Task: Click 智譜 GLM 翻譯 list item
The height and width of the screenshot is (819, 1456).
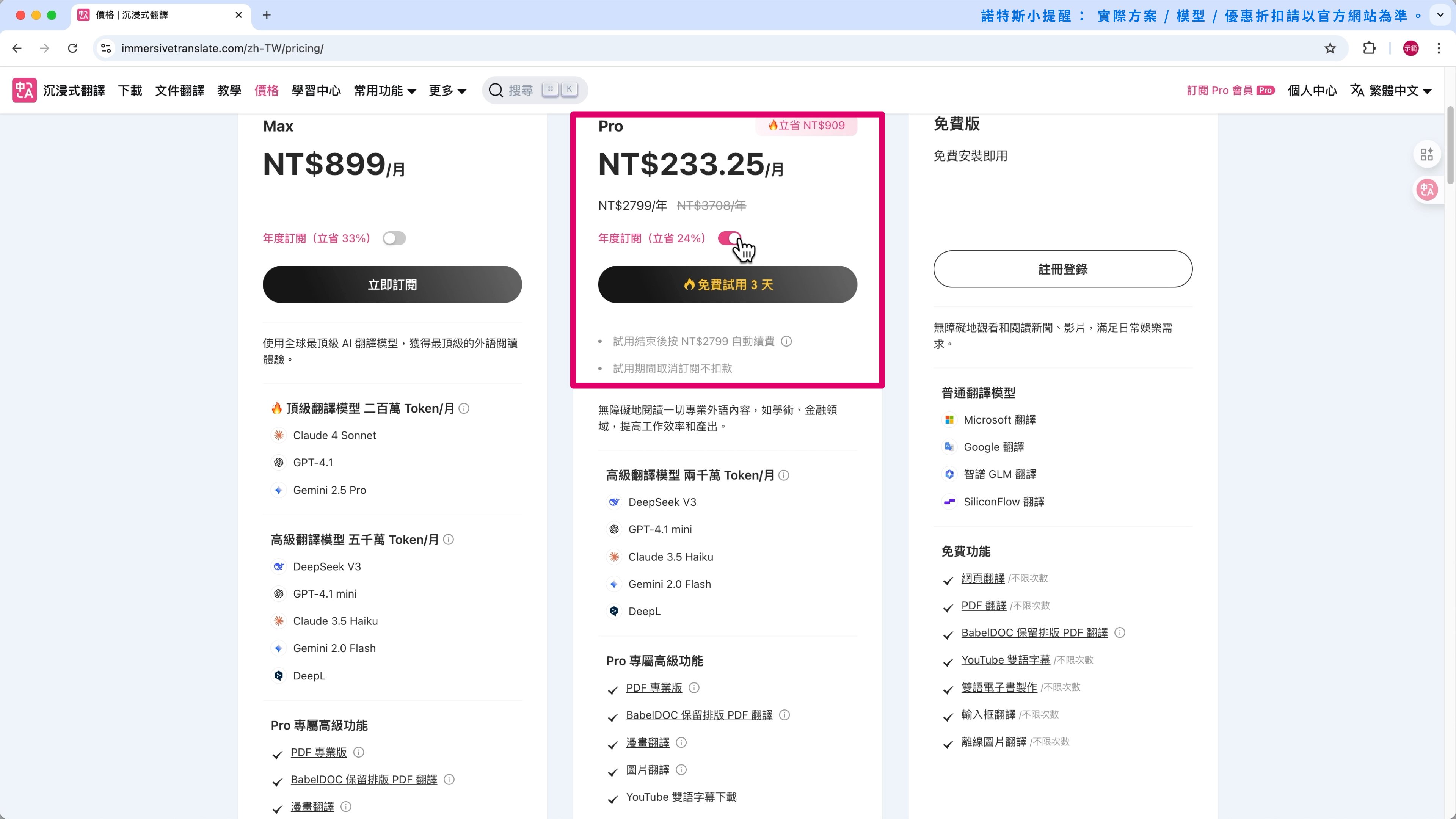Action: pos(990,474)
